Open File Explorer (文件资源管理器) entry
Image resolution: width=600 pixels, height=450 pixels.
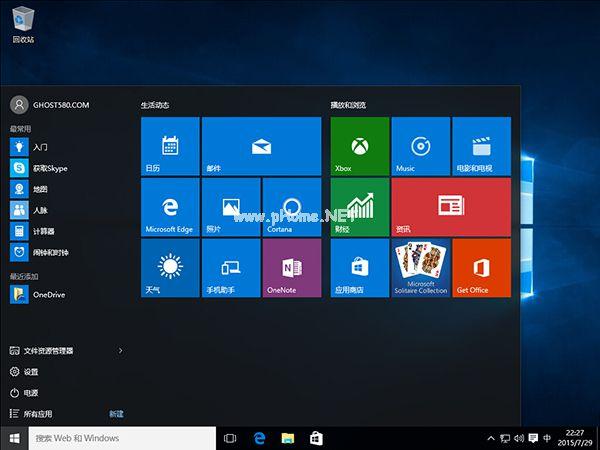coord(41,351)
